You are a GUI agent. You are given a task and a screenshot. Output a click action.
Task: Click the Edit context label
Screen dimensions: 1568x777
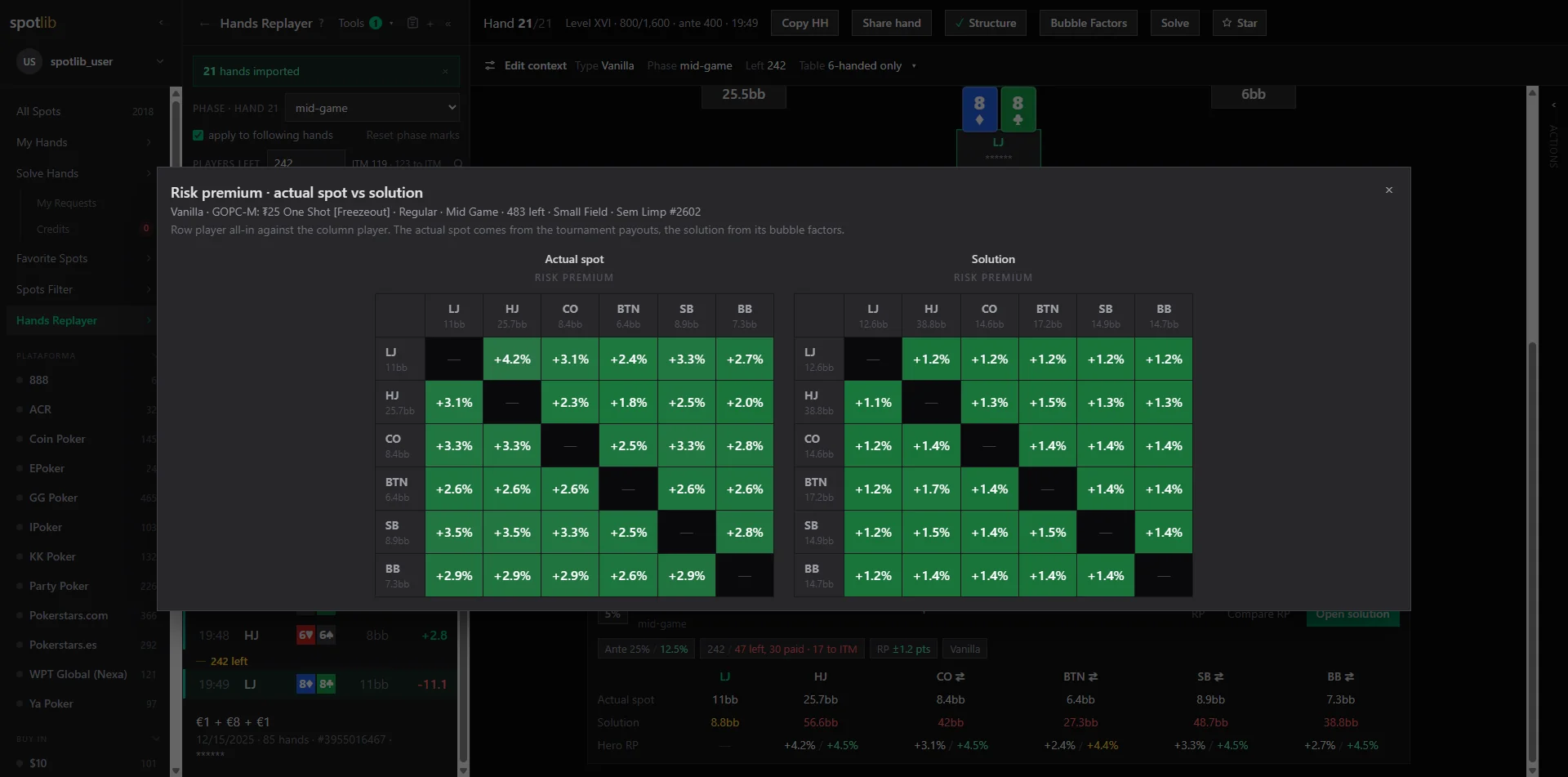[535, 65]
